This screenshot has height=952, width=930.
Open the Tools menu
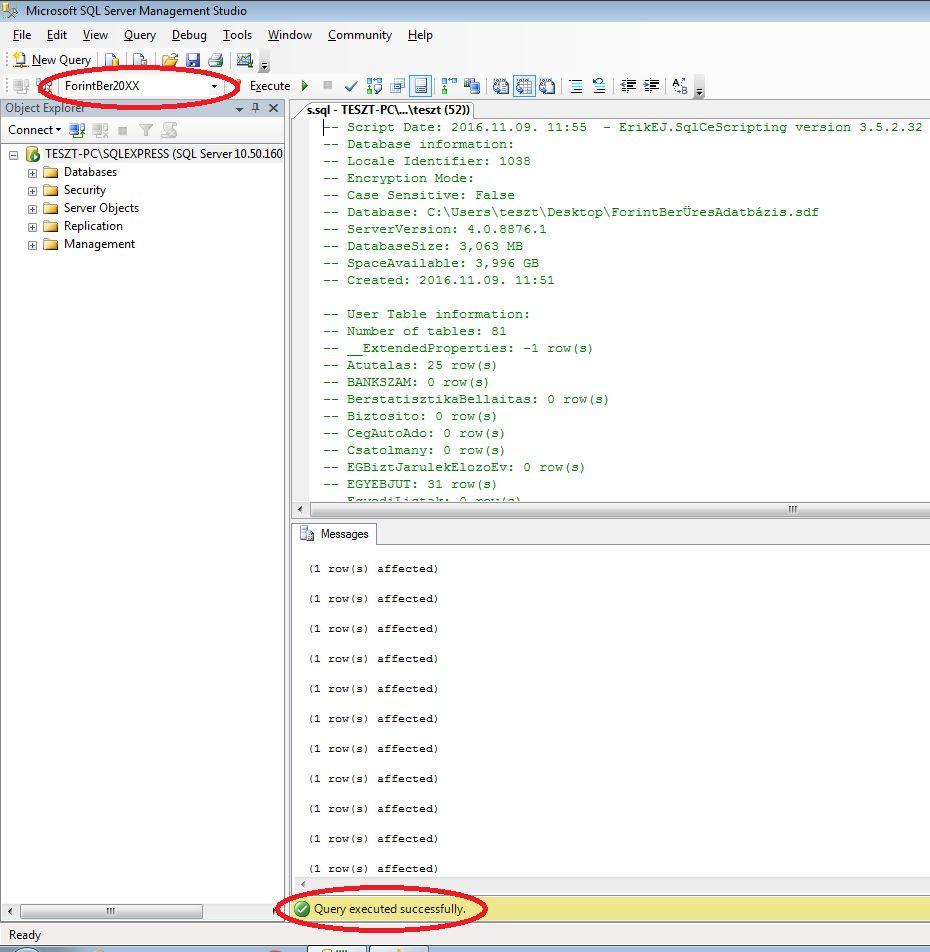pyautogui.click(x=237, y=35)
